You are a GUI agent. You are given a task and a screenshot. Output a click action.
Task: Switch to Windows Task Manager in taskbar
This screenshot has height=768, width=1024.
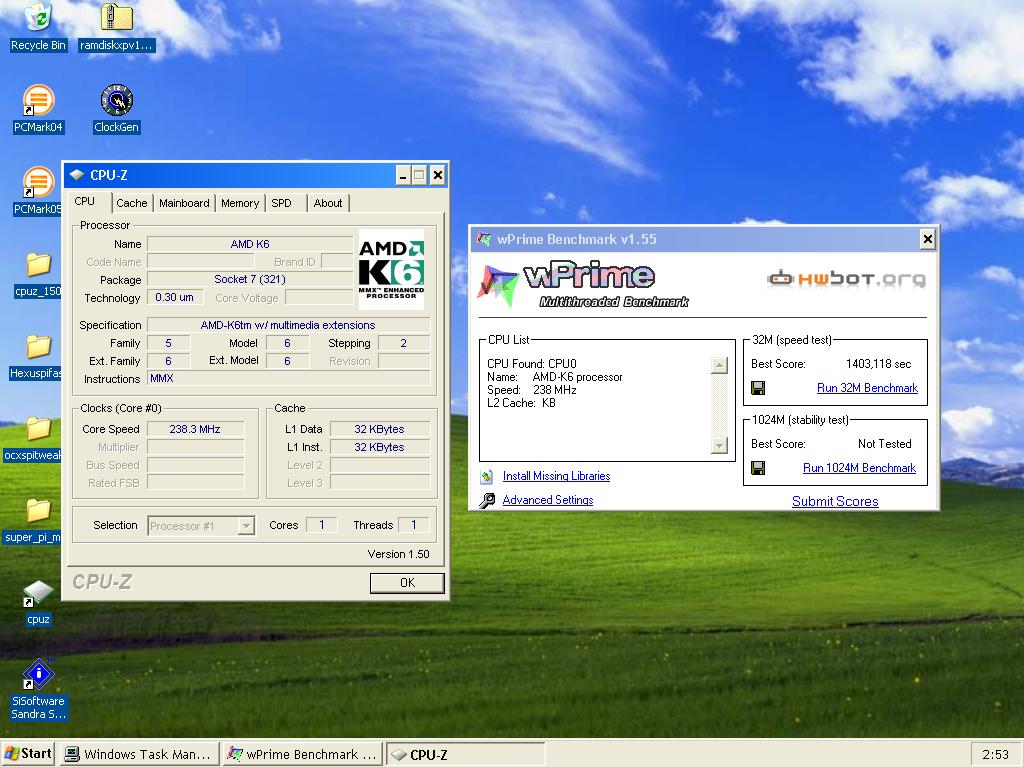point(139,754)
